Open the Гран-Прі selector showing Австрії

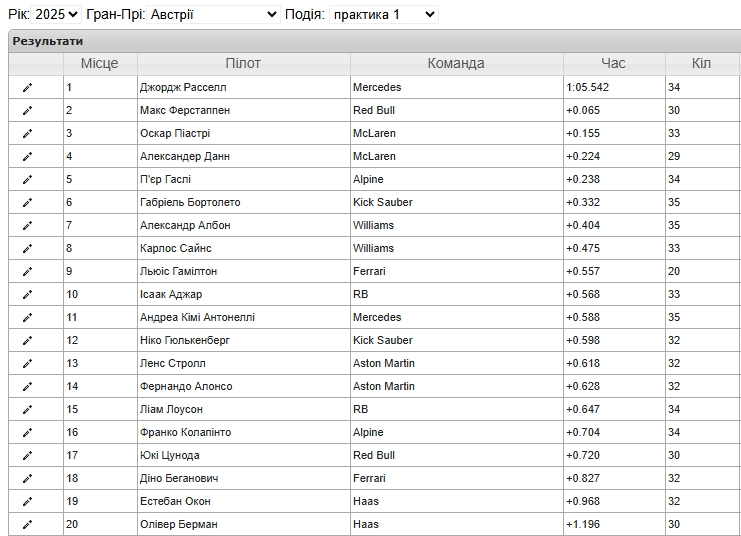point(213,15)
